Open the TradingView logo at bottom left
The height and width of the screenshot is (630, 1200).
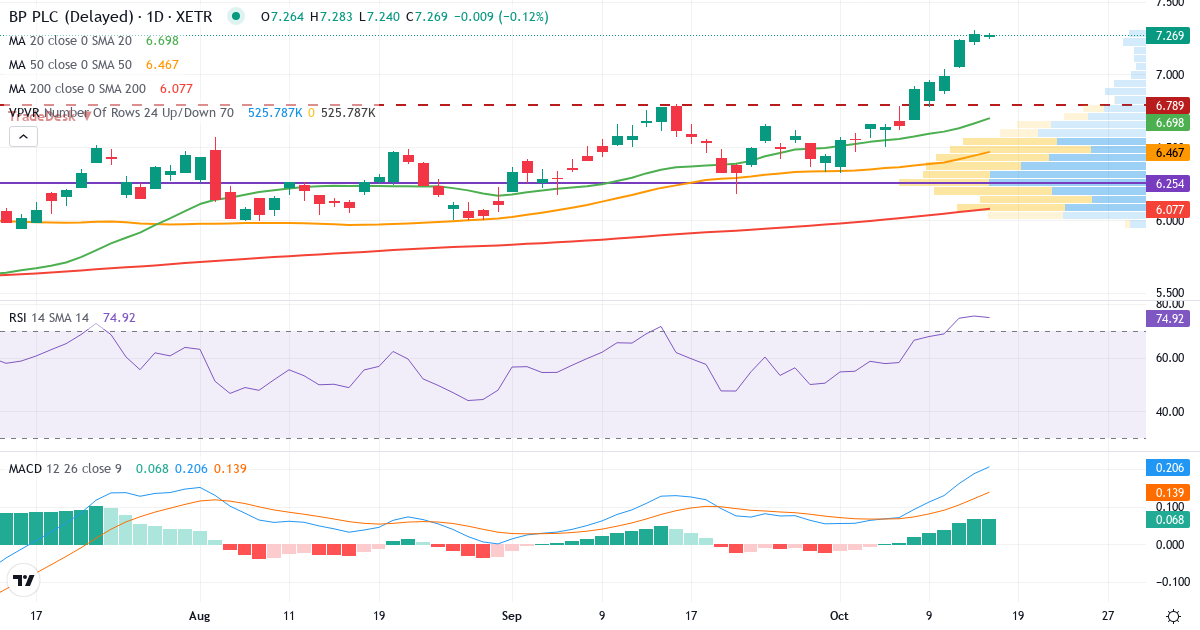point(24,580)
